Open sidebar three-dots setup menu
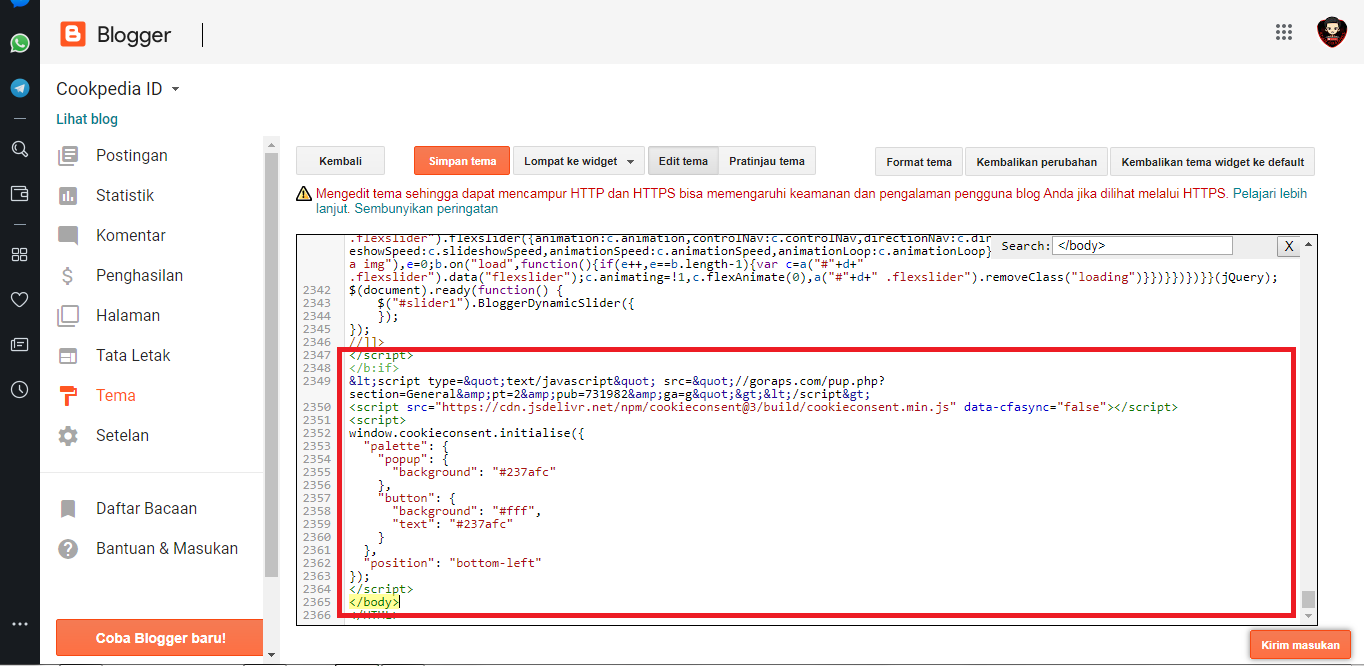The height and width of the screenshot is (666, 1364). [19, 624]
